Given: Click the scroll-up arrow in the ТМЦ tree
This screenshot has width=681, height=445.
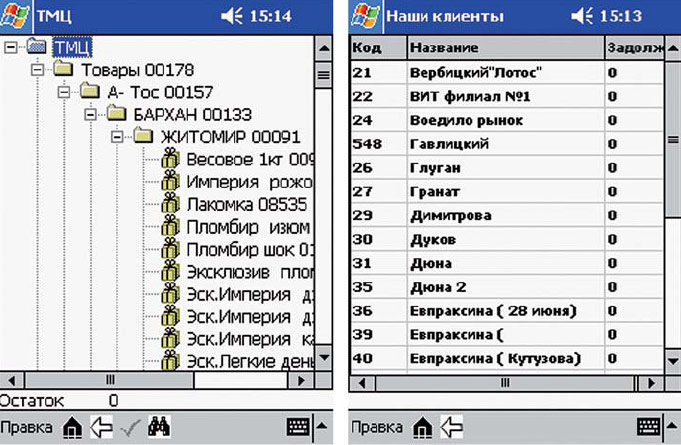Looking at the screenshot, I should click(x=323, y=48).
